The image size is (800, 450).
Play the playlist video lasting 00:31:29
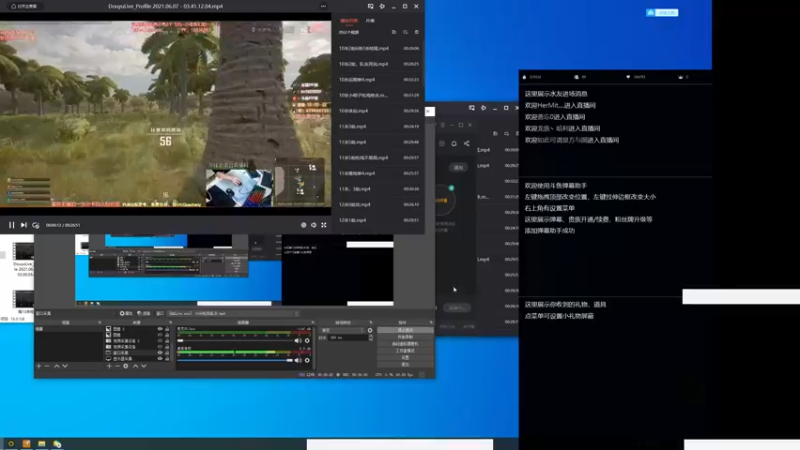point(379,95)
